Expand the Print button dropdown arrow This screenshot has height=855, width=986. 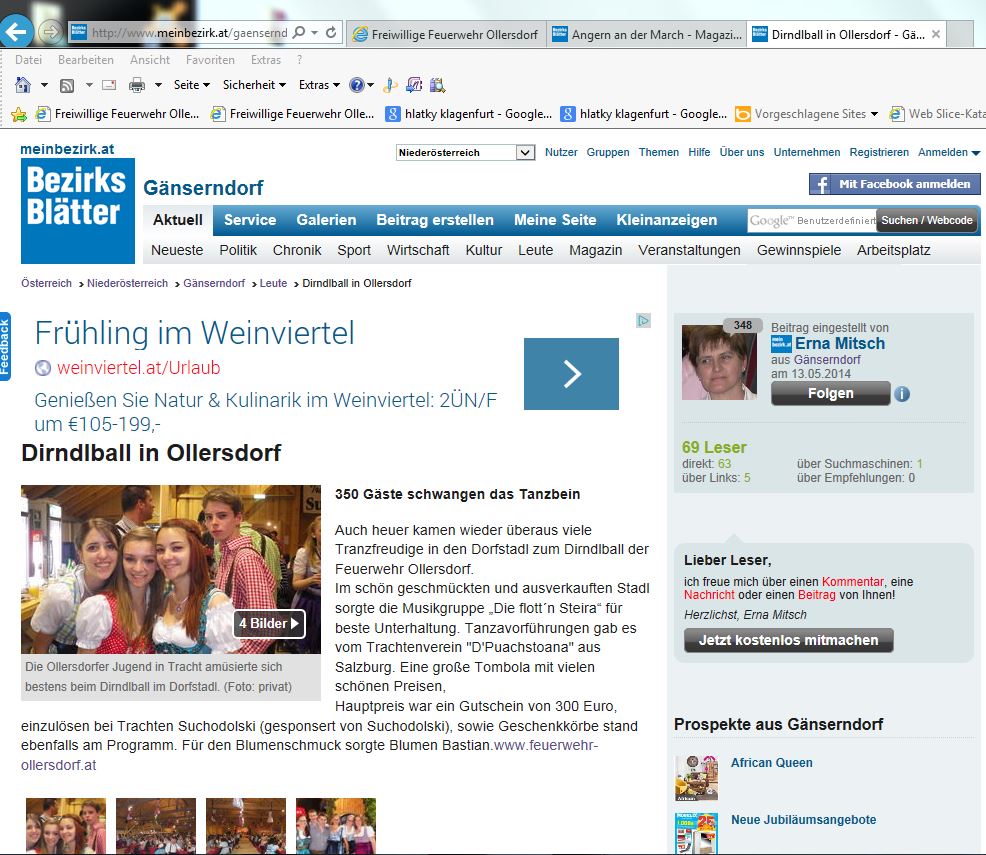pyautogui.click(x=158, y=85)
